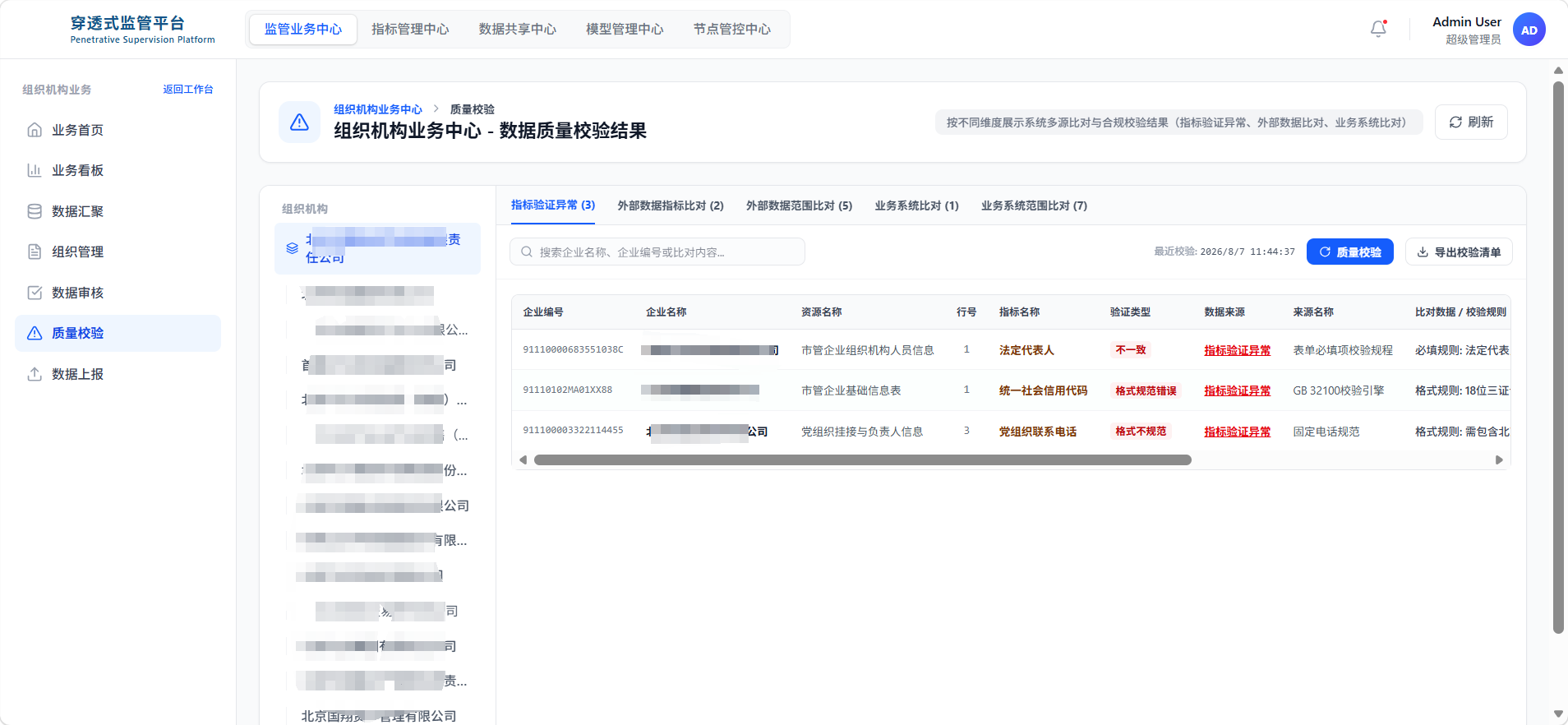The width and height of the screenshot is (1568, 725).
Task: Click the AD user avatar
Action: point(1529,30)
